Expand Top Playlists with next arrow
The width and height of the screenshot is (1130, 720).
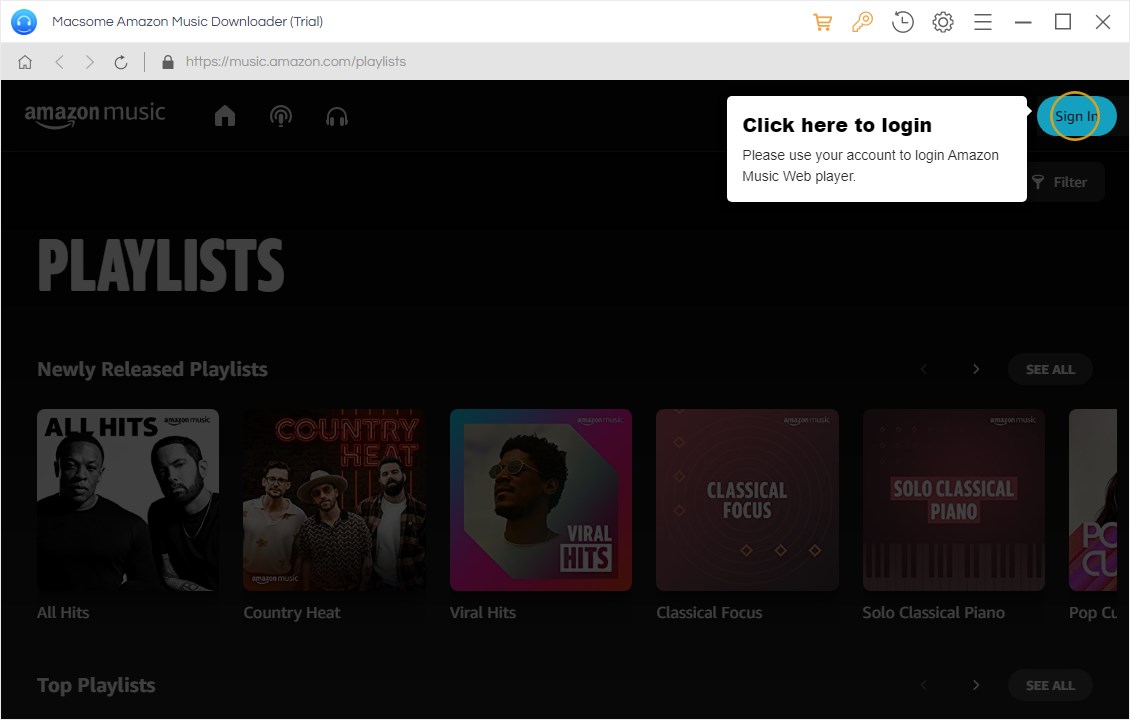(x=976, y=685)
